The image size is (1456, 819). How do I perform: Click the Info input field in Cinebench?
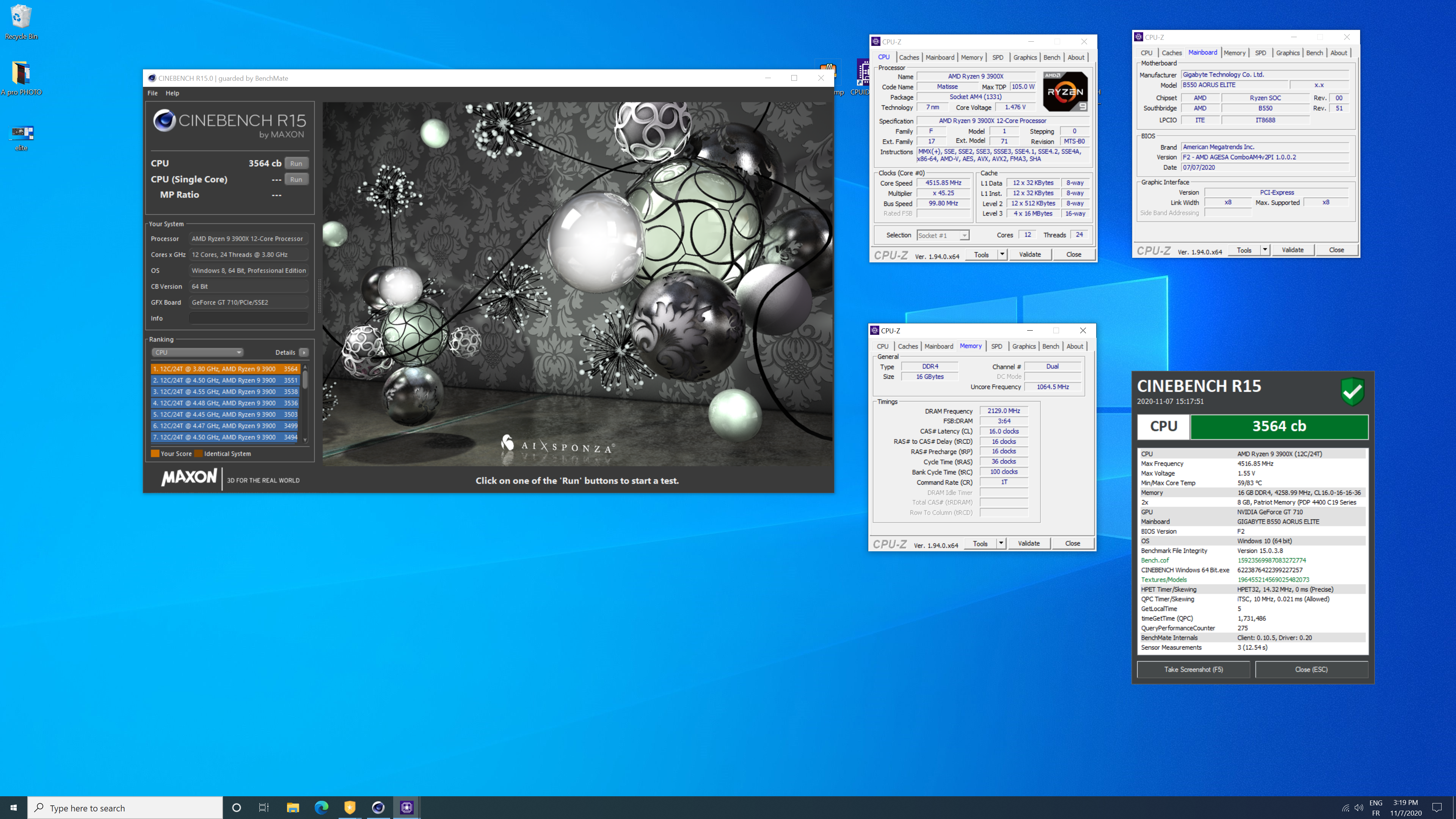click(249, 318)
